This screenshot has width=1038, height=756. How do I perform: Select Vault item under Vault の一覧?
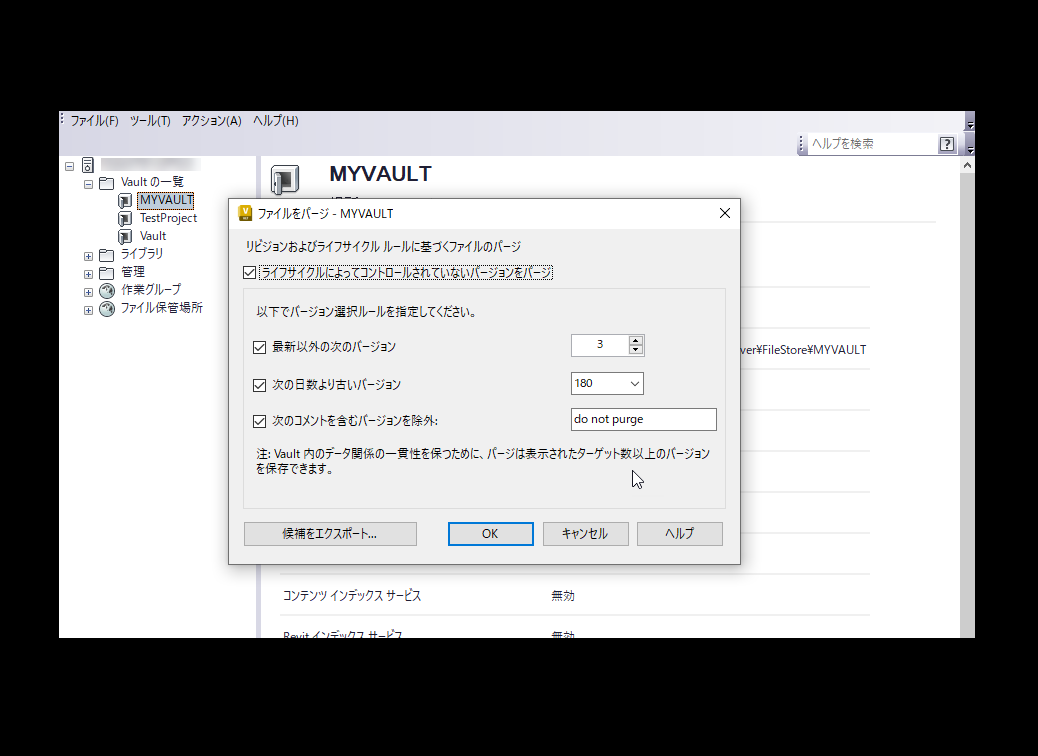(153, 236)
